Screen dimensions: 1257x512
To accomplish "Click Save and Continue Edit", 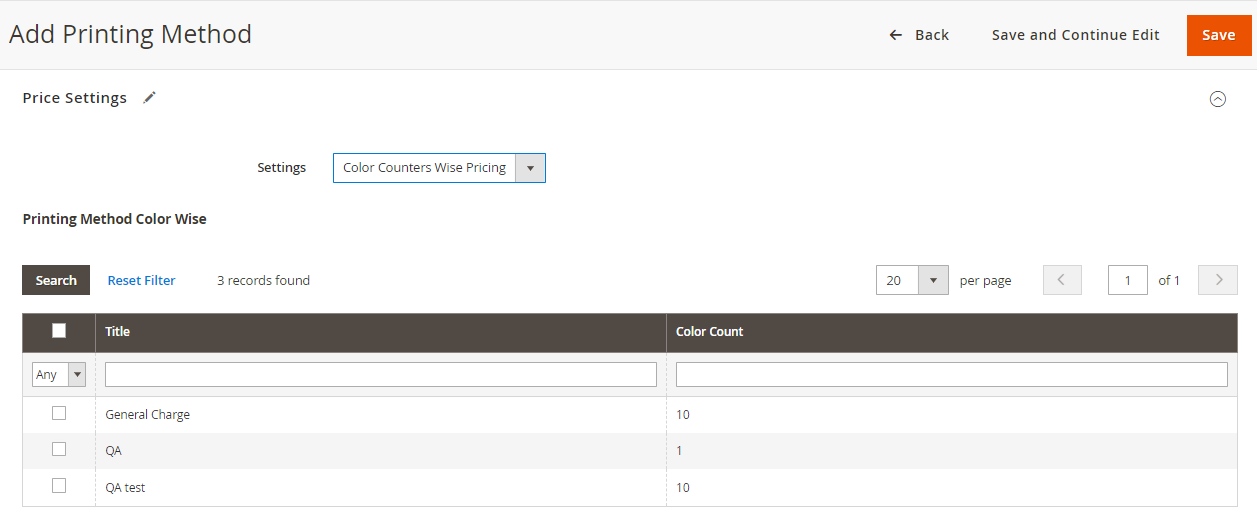I will point(1076,35).
